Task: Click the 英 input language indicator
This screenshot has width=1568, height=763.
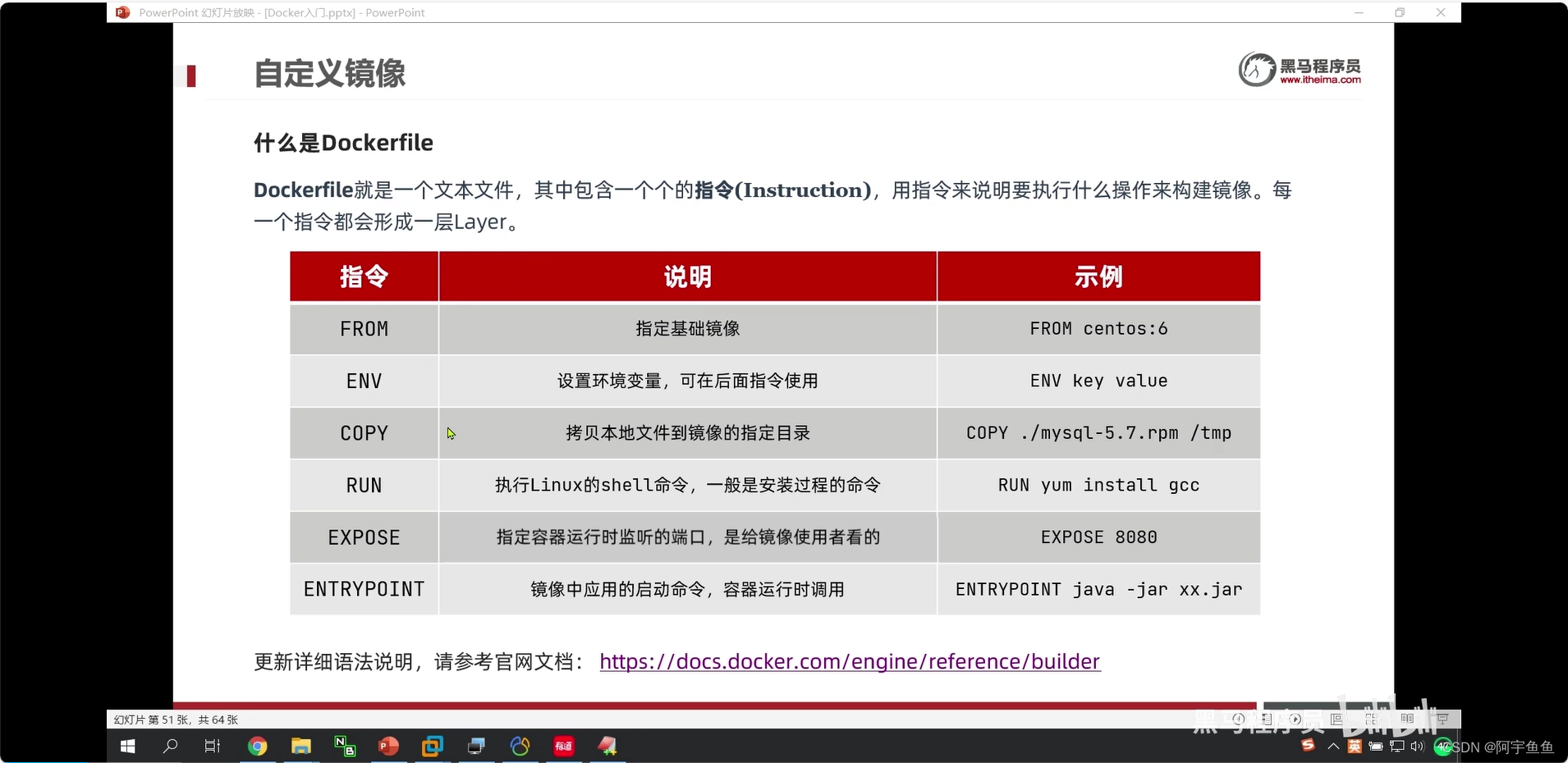Action: 1355,746
